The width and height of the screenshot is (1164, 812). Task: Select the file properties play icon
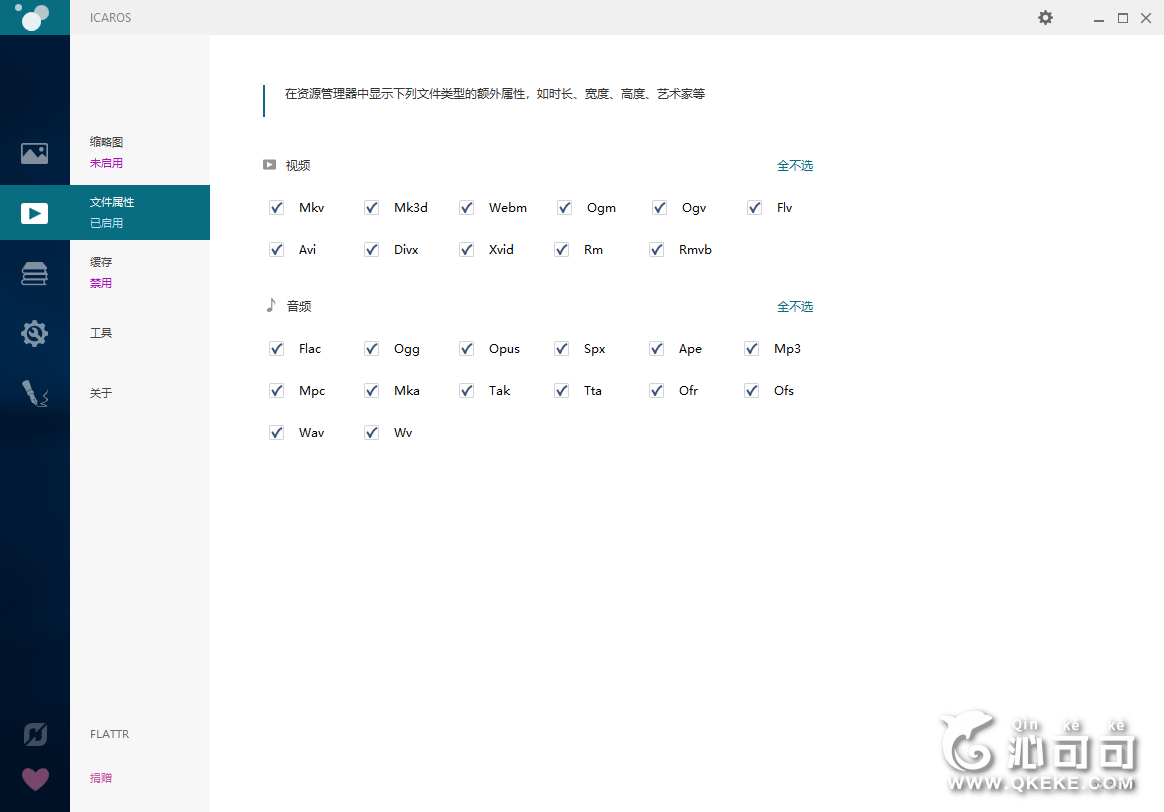[34, 214]
